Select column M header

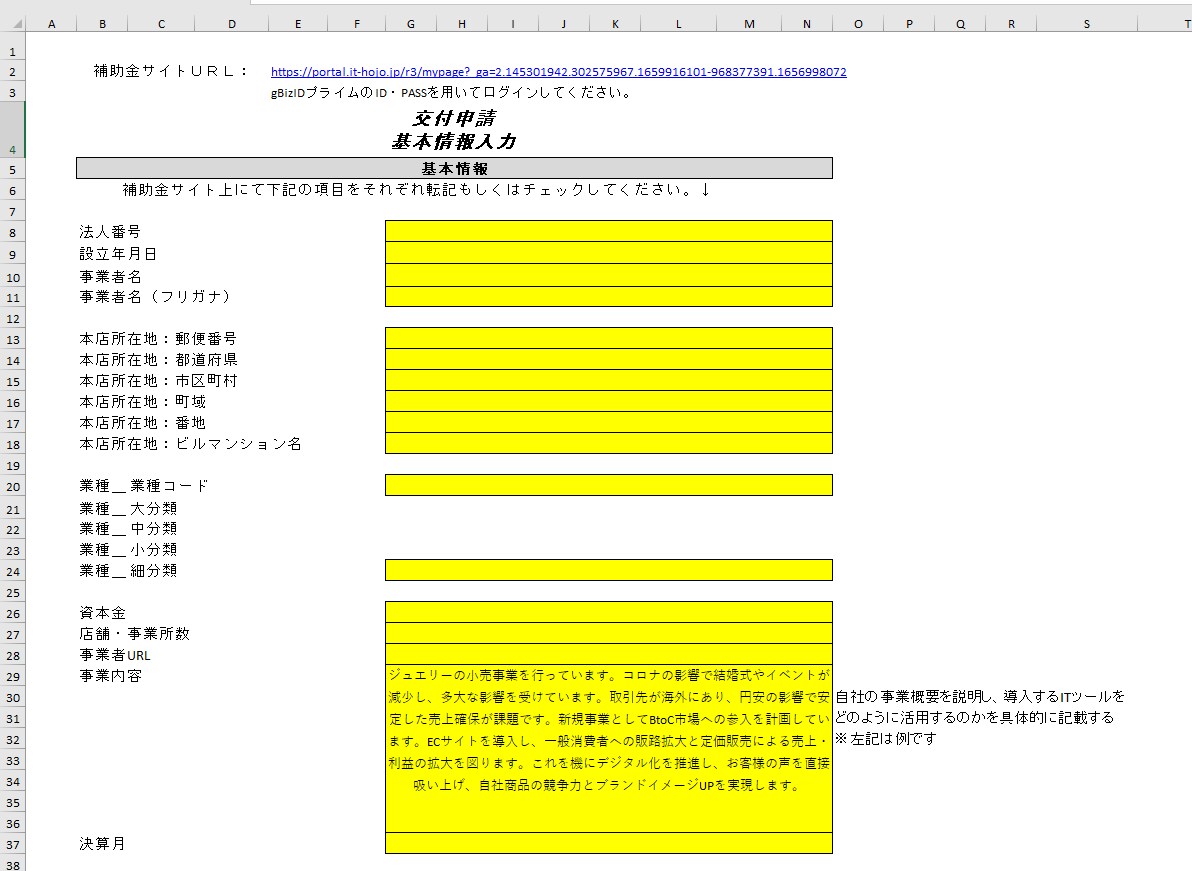[750, 24]
